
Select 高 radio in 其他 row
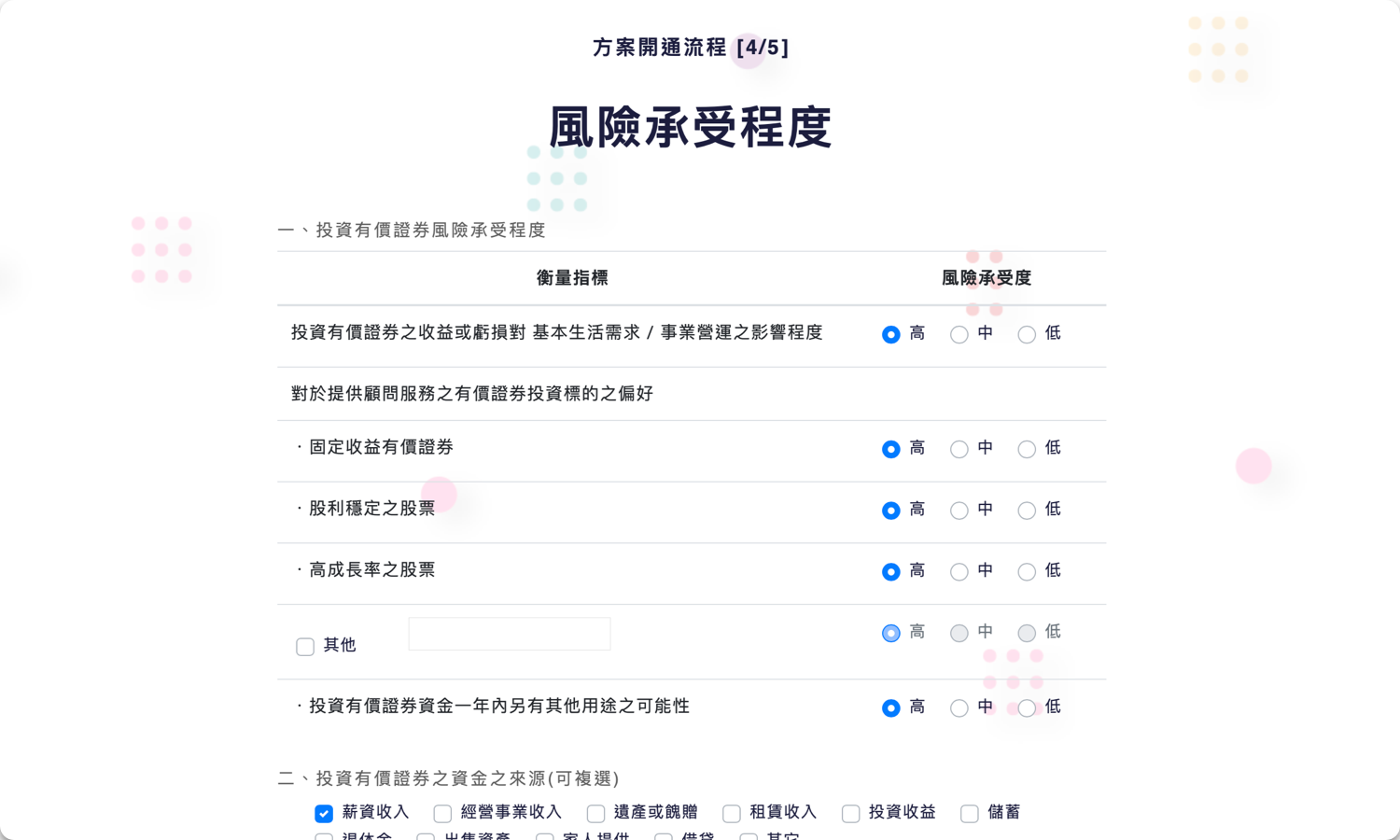coord(891,634)
